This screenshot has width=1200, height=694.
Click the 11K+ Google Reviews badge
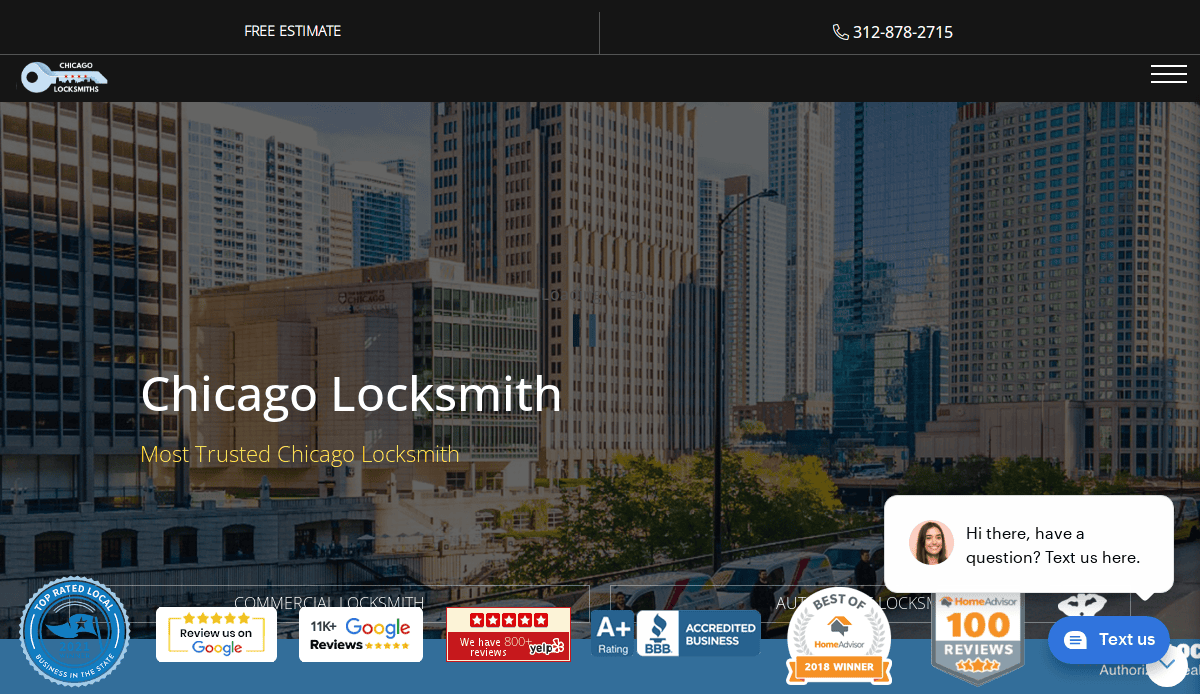coord(360,634)
